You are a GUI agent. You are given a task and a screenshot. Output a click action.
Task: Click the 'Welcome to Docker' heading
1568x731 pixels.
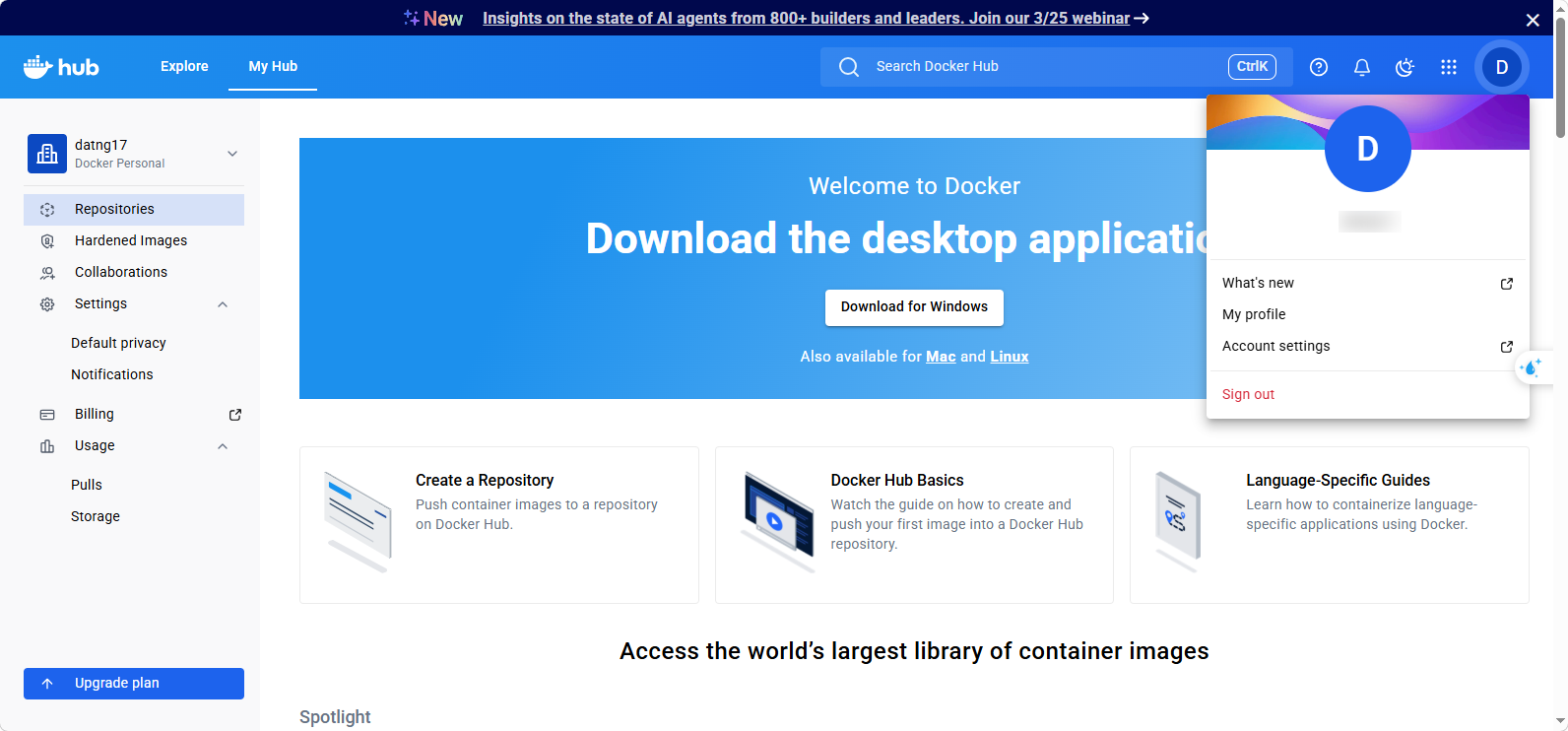click(x=914, y=186)
